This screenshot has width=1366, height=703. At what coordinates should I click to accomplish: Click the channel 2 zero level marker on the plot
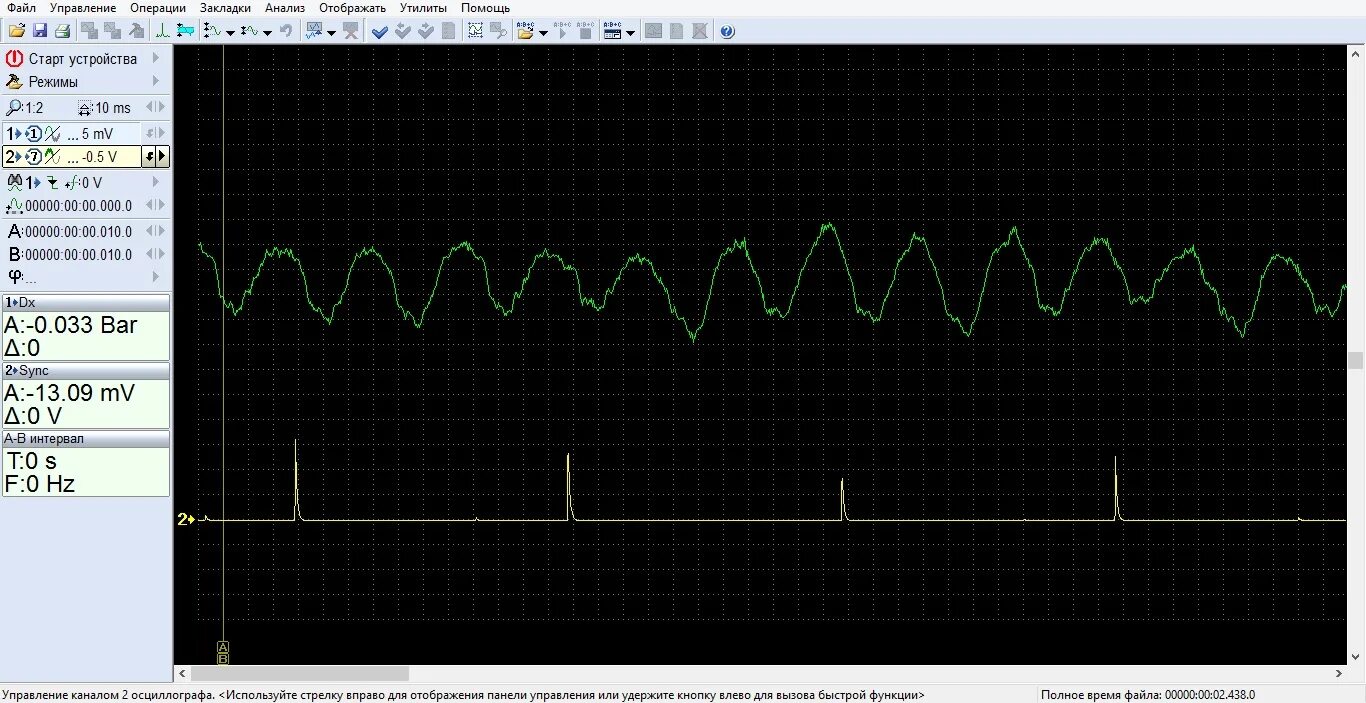[186, 519]
